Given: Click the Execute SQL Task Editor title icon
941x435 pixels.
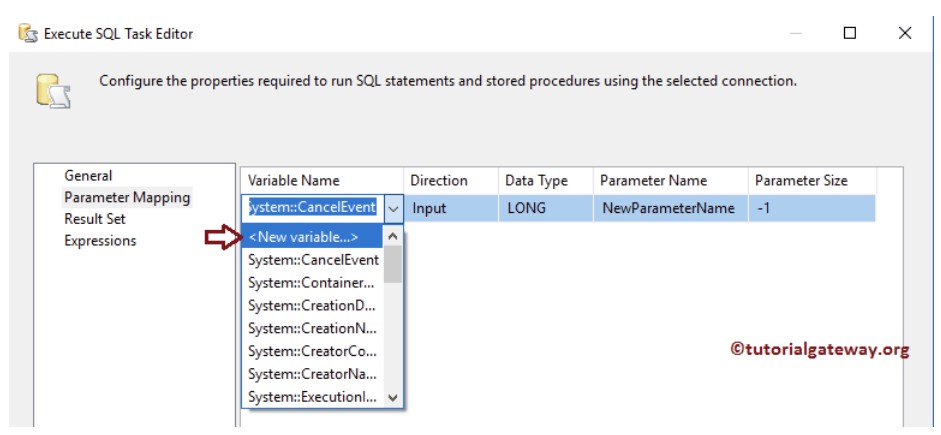Looking at the screenshot, I should [x=28, y=34].
